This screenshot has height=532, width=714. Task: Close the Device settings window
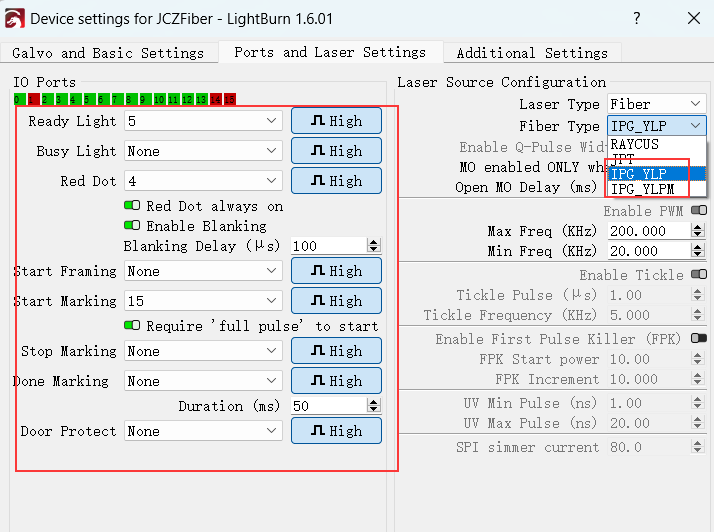coord(694,19)
